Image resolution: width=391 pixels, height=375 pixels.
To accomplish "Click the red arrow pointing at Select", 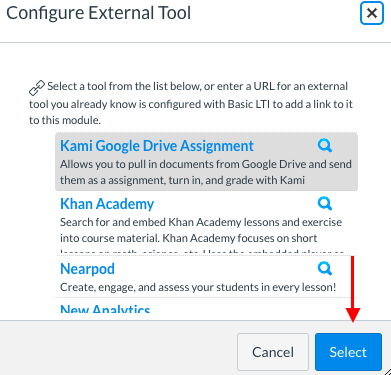I will [353, 289].
